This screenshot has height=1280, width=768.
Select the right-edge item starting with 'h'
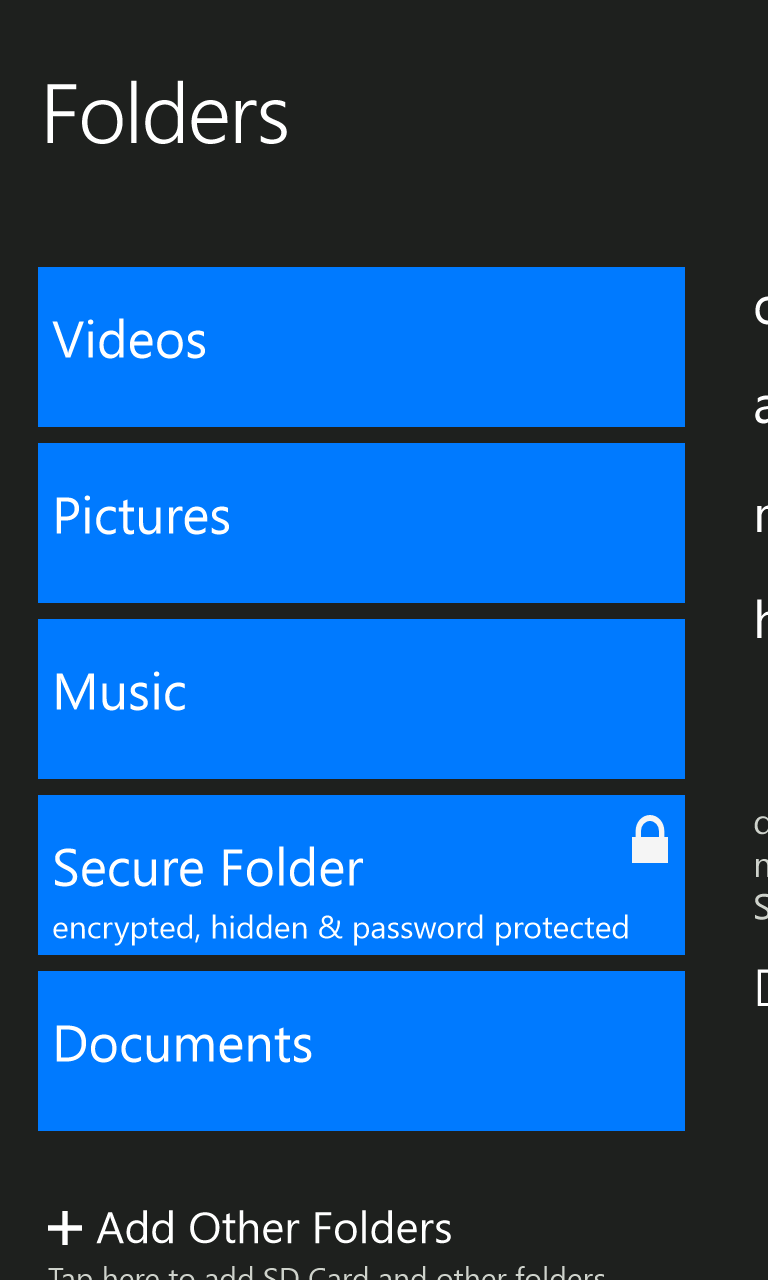(x=761, y=621)
